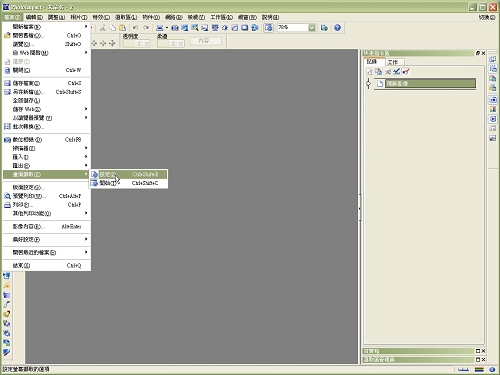500x375 pixels.
Task: Click the Copy icon in the toolbar
Action: [113, 28]
